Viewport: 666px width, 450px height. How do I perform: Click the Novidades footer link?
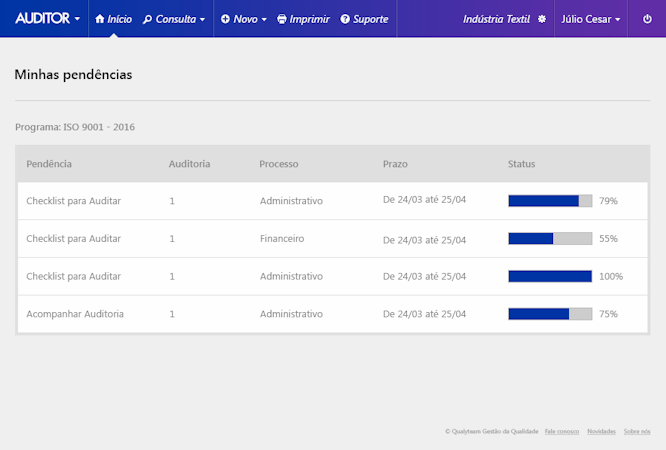click(x=601, y=431)
